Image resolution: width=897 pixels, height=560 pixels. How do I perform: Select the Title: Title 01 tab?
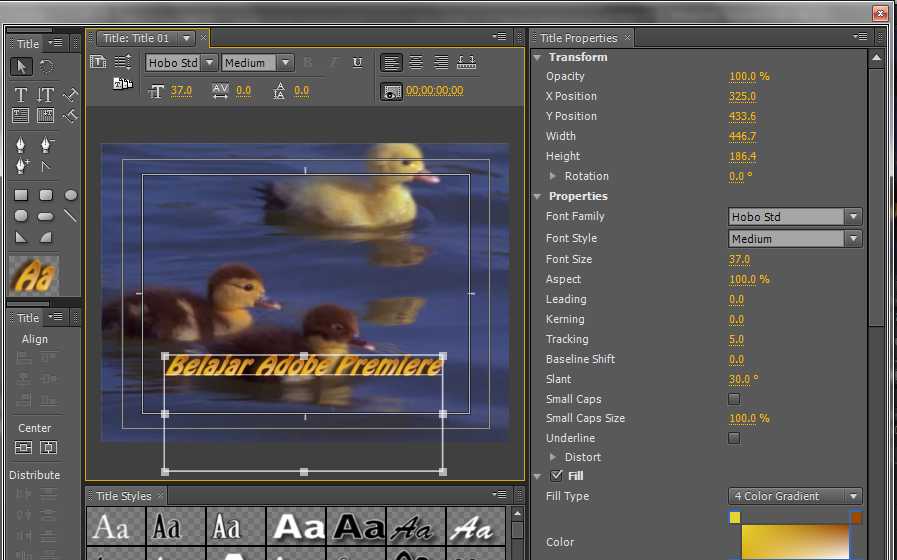136,38
